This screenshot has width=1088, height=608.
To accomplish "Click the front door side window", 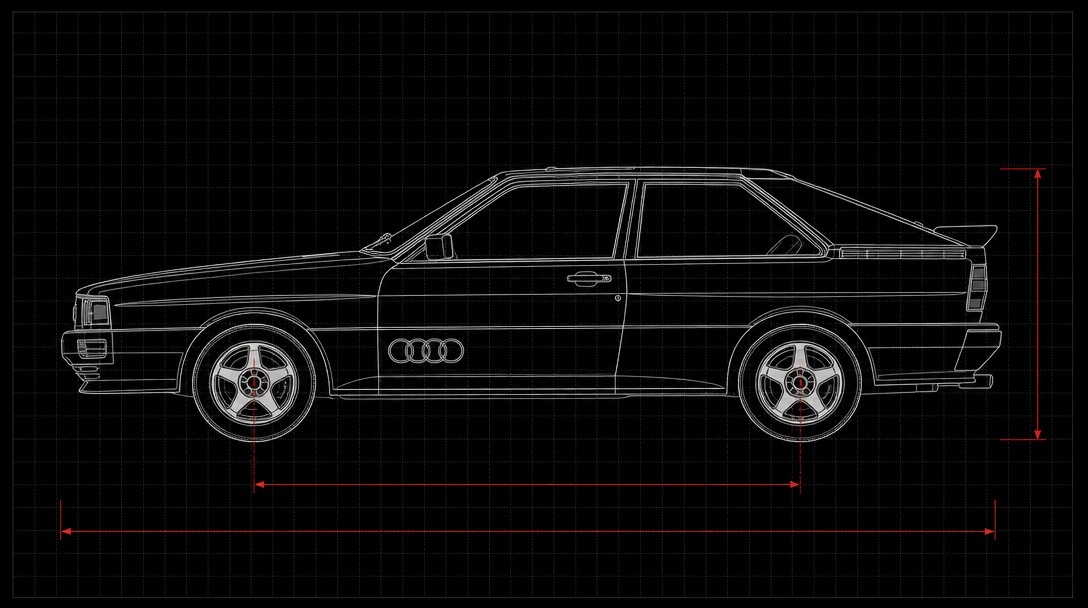I will click(535, 221).
